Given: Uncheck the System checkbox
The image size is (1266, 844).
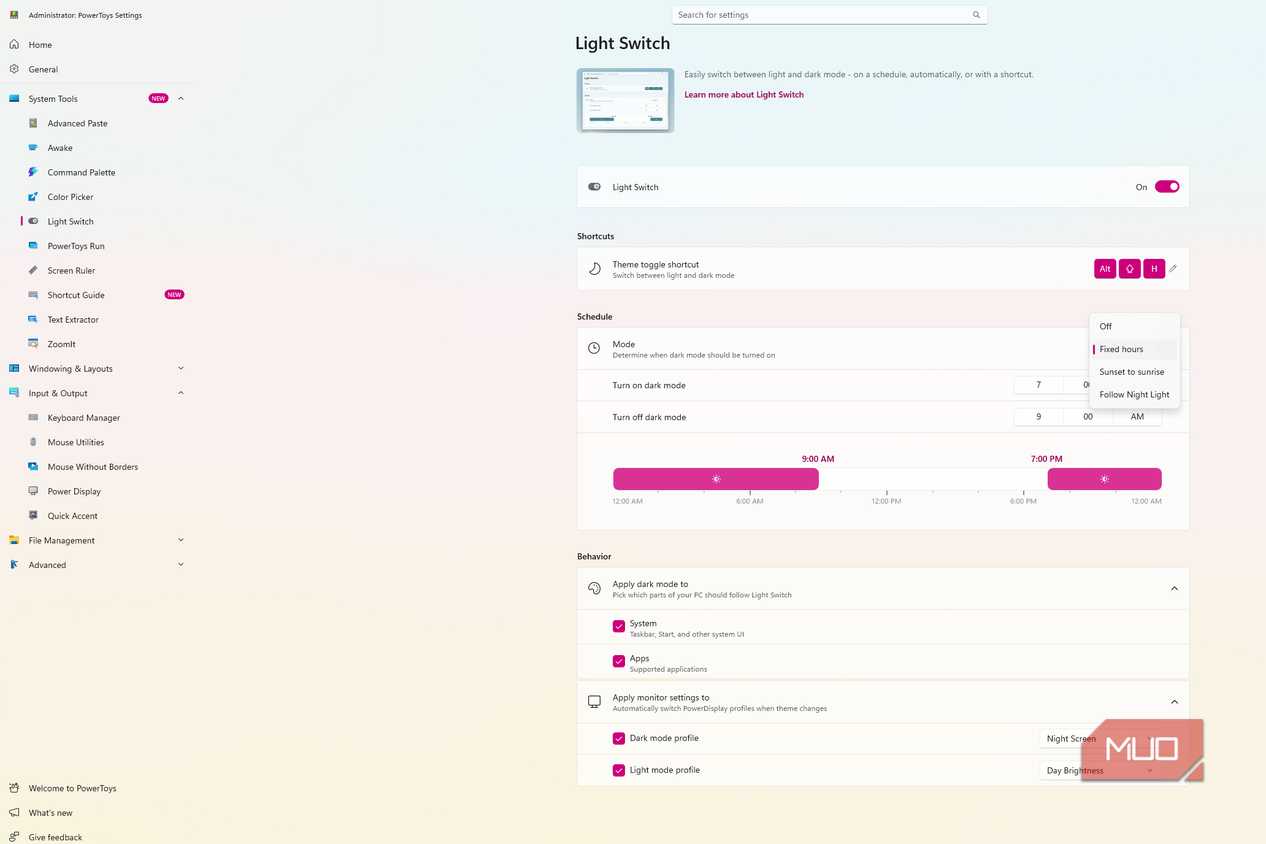Looking at the screenshot, I should pos(619,627).
